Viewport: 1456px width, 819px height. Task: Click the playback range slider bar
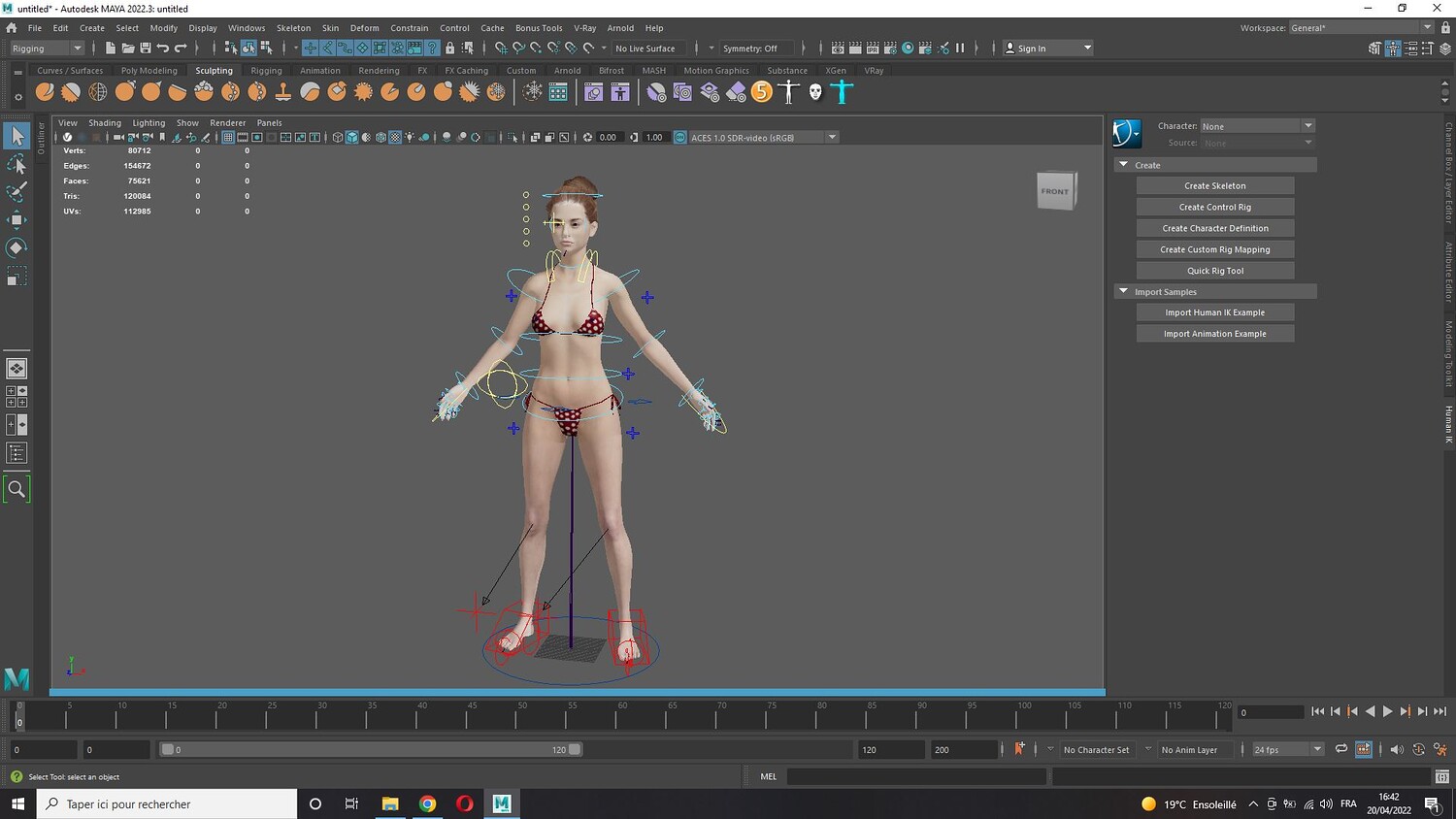(369, 749)
